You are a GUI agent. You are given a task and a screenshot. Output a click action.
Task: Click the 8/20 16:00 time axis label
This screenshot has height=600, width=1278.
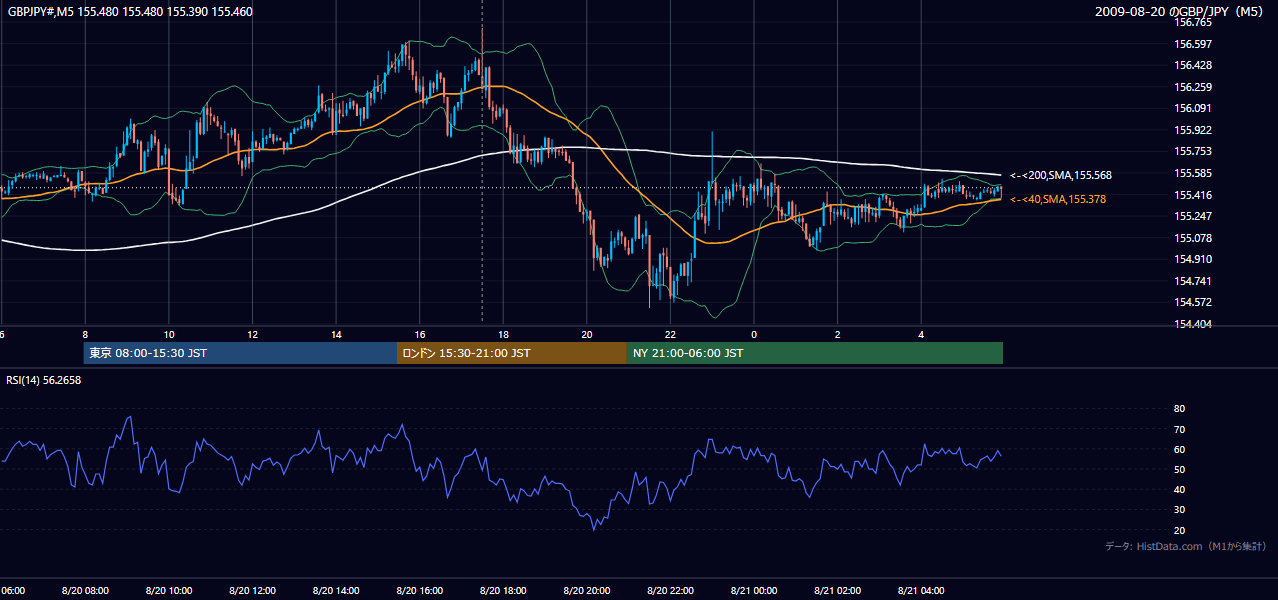tap(420, 591)
